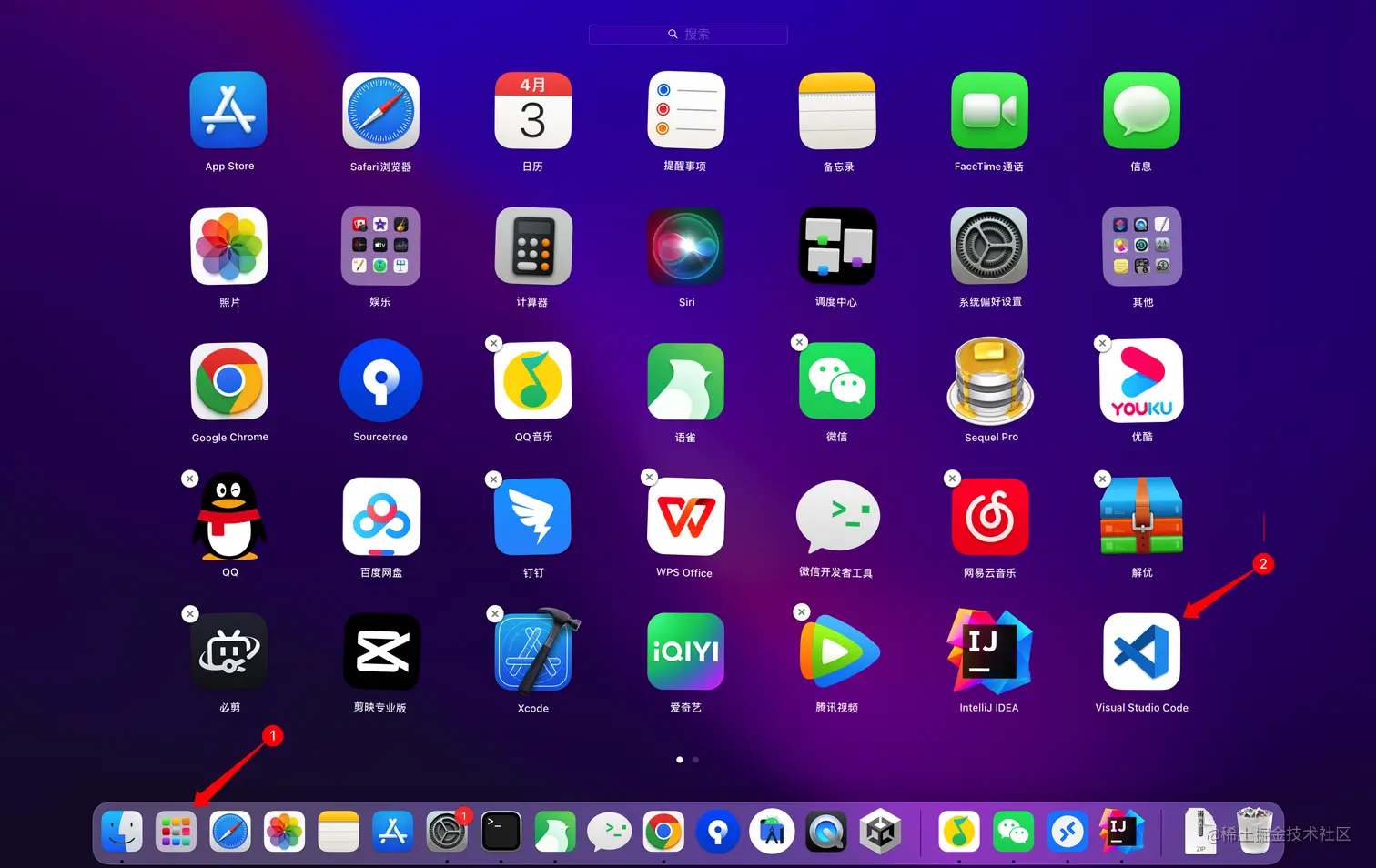The height and width of the screenshot is (868, 1376).
Task: Launch Xcode
Action: coord(532,651)
